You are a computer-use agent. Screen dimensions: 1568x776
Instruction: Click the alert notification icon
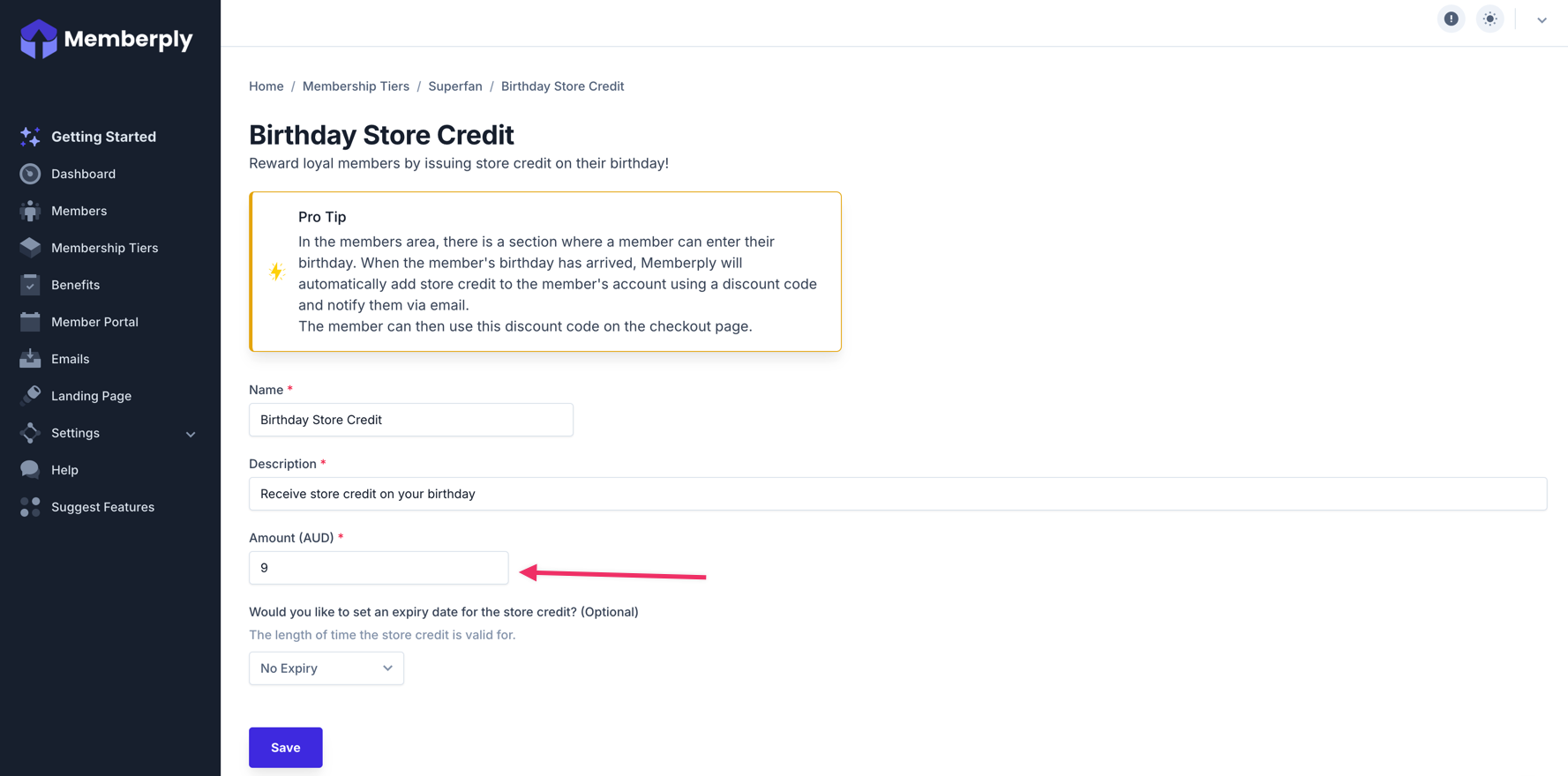[1451, 19]
